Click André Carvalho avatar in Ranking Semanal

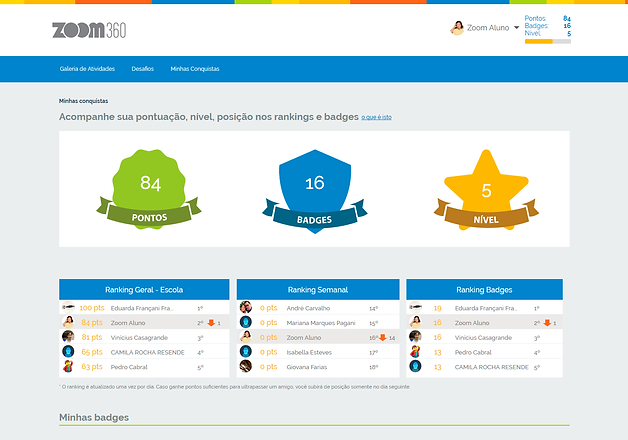pyautogui.click(x=246, y=307)
